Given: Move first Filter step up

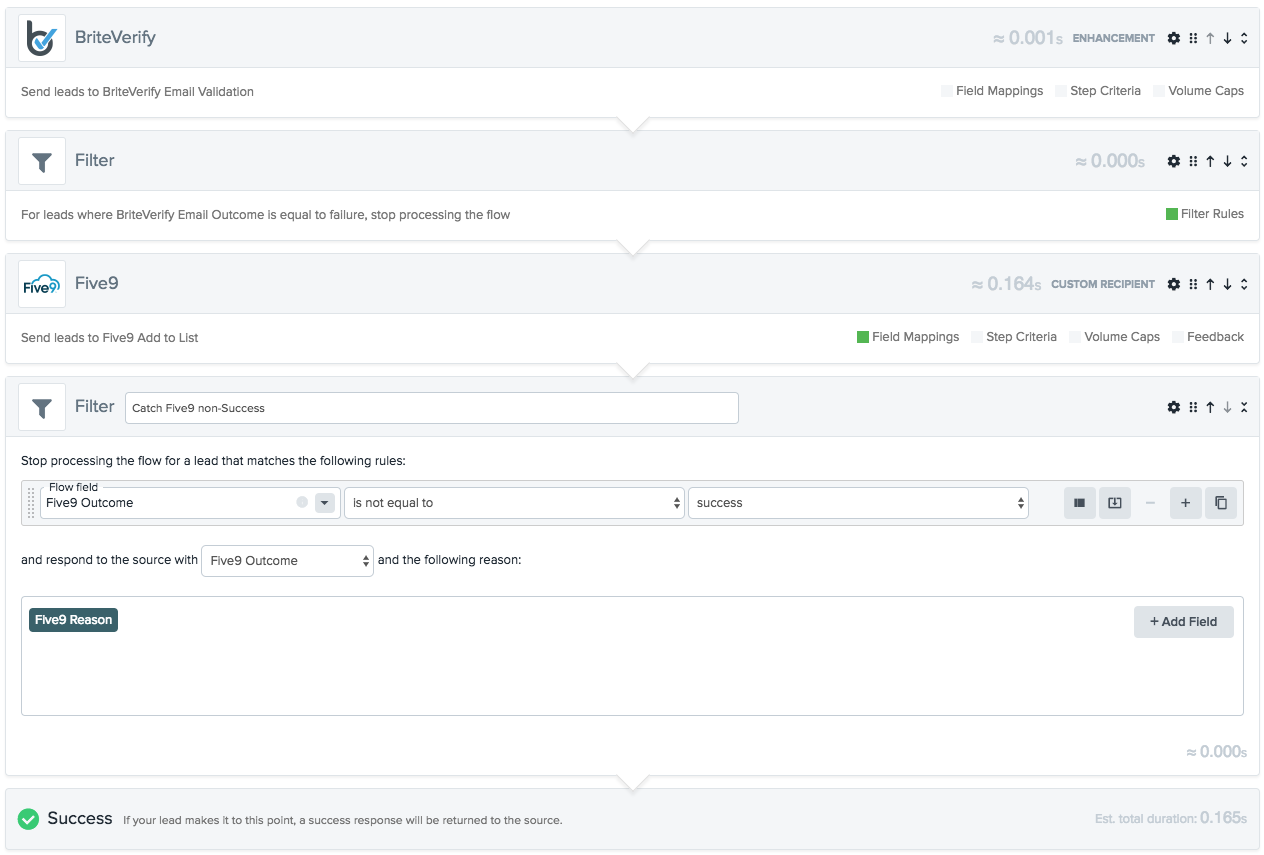Looking at the screenshot, I should [1210, 161].
